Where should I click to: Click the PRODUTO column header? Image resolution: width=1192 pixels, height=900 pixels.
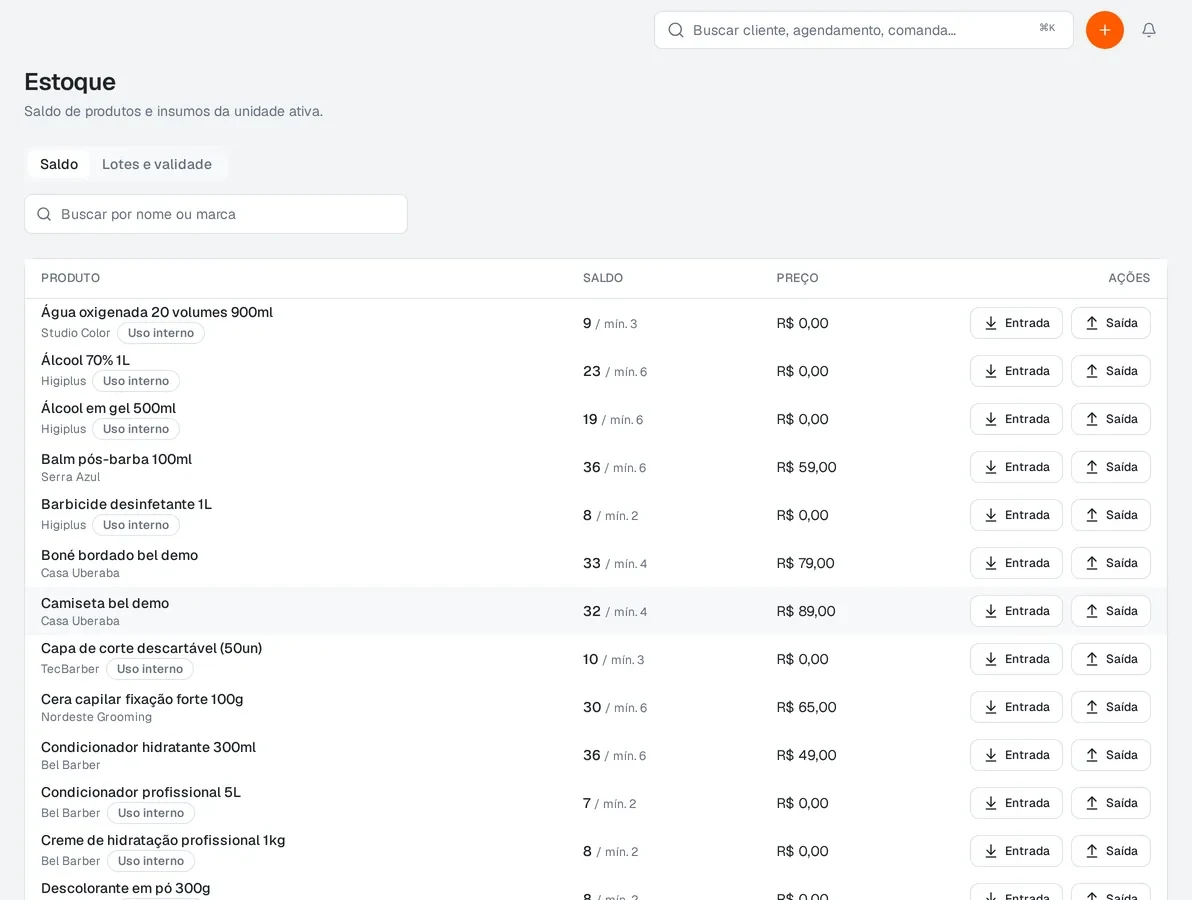(71, 278)
